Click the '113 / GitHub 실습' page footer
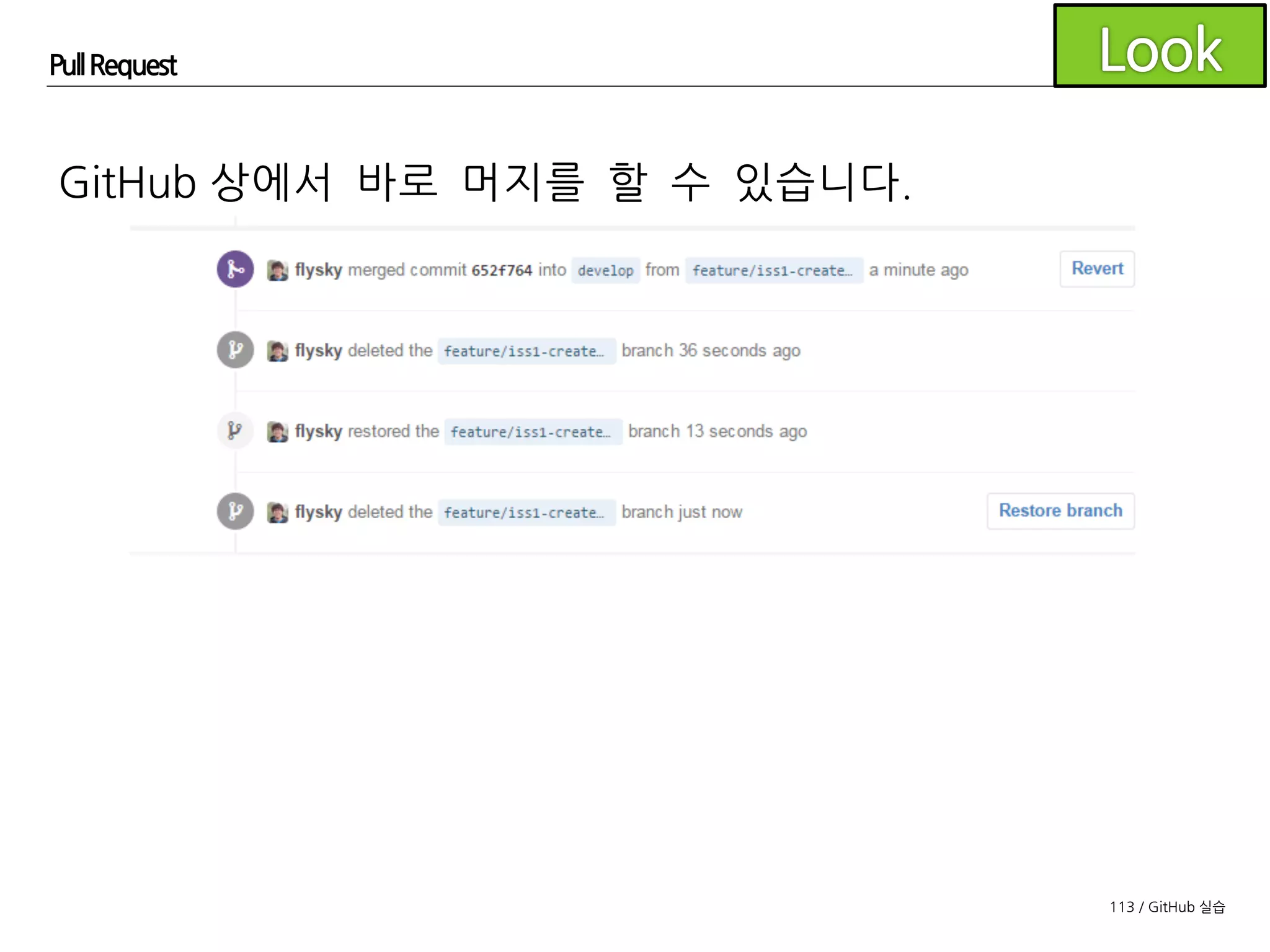 1167,907
